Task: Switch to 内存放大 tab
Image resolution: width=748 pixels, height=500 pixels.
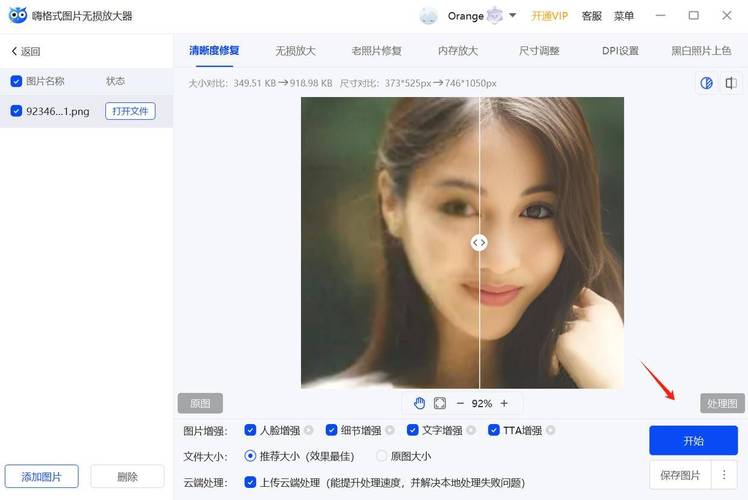Action: click(x=458, y=51)
